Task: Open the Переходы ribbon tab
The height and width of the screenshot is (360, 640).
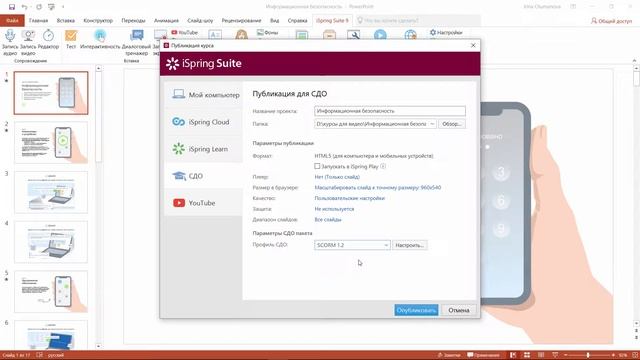Action: click(x=133, y=20)
